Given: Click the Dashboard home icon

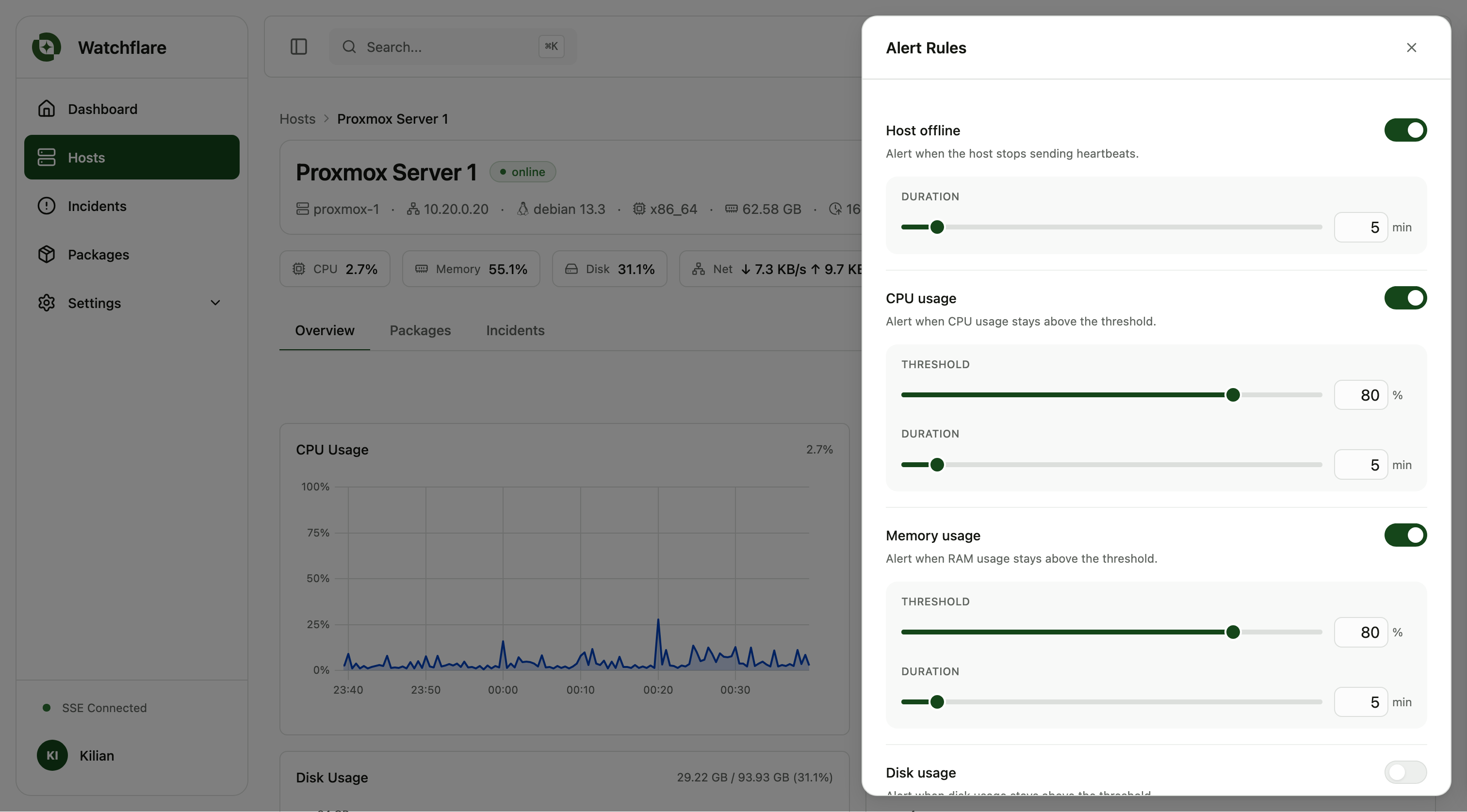Looking at the screenshot, I should 47,109.
